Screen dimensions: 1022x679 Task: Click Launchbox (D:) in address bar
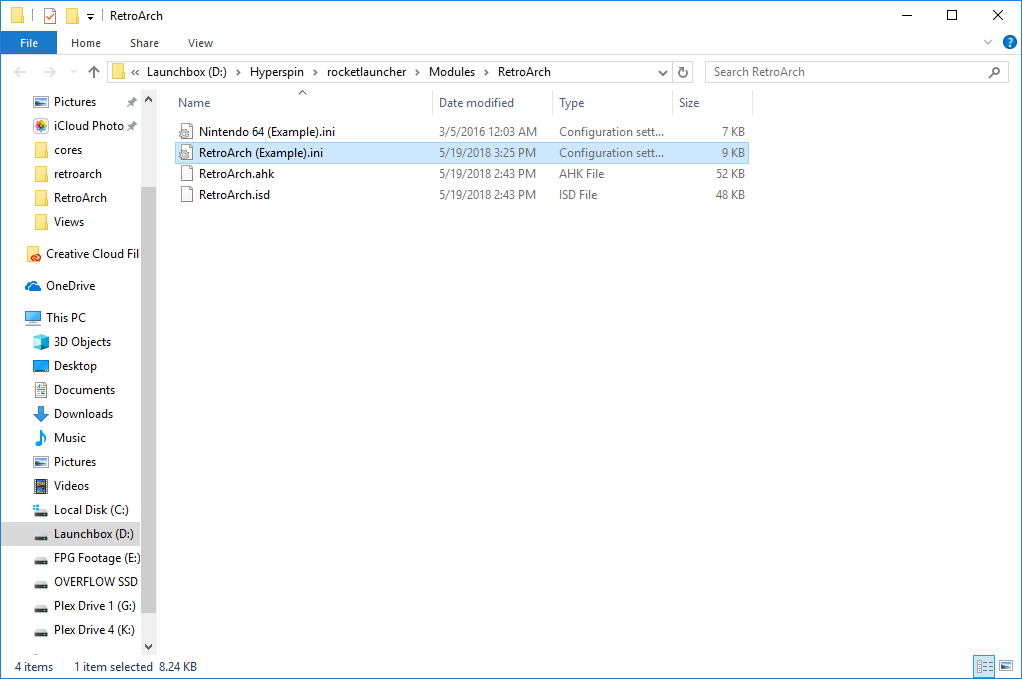[186, 72]
